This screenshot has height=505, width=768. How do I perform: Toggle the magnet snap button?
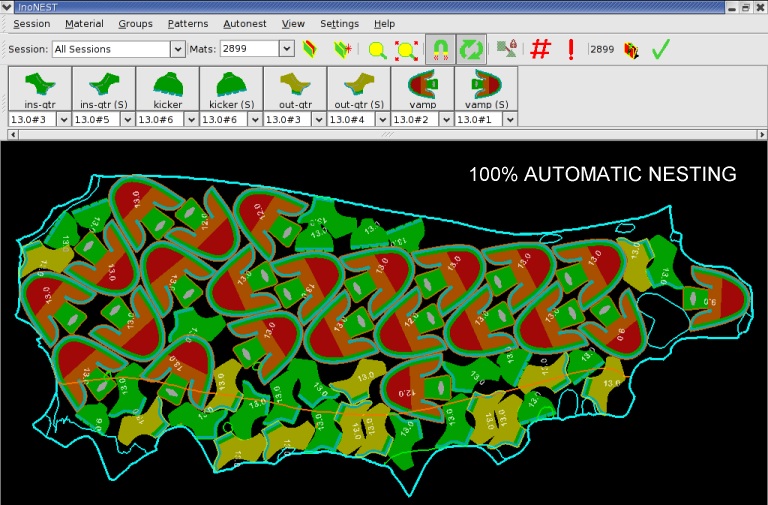click(440, 49)
